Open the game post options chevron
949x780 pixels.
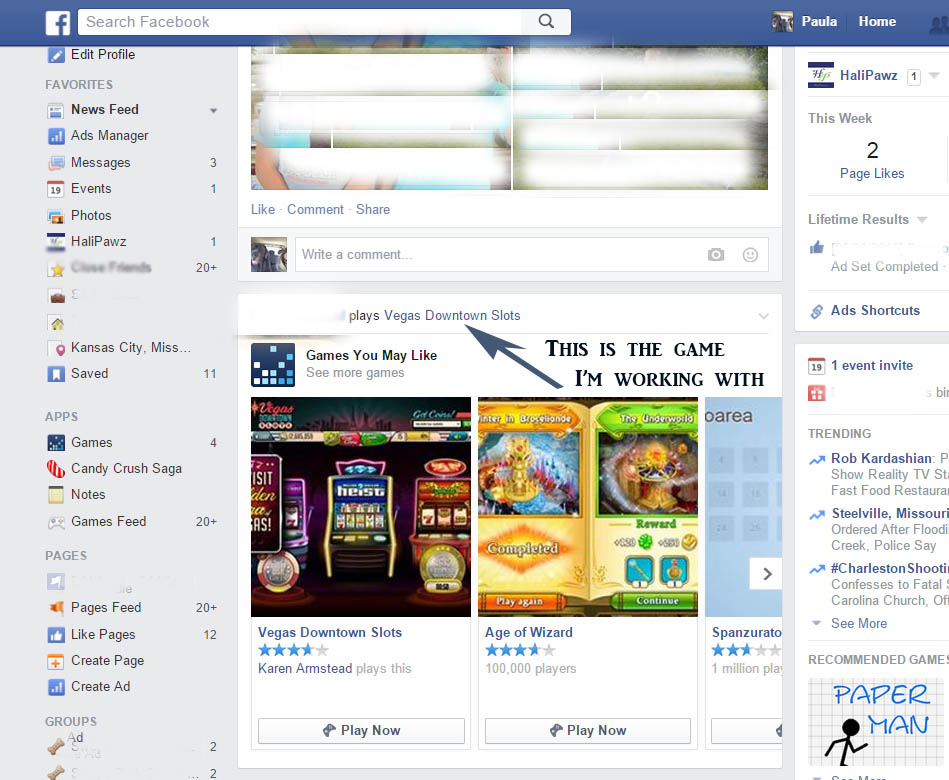[x=763, y=316]
